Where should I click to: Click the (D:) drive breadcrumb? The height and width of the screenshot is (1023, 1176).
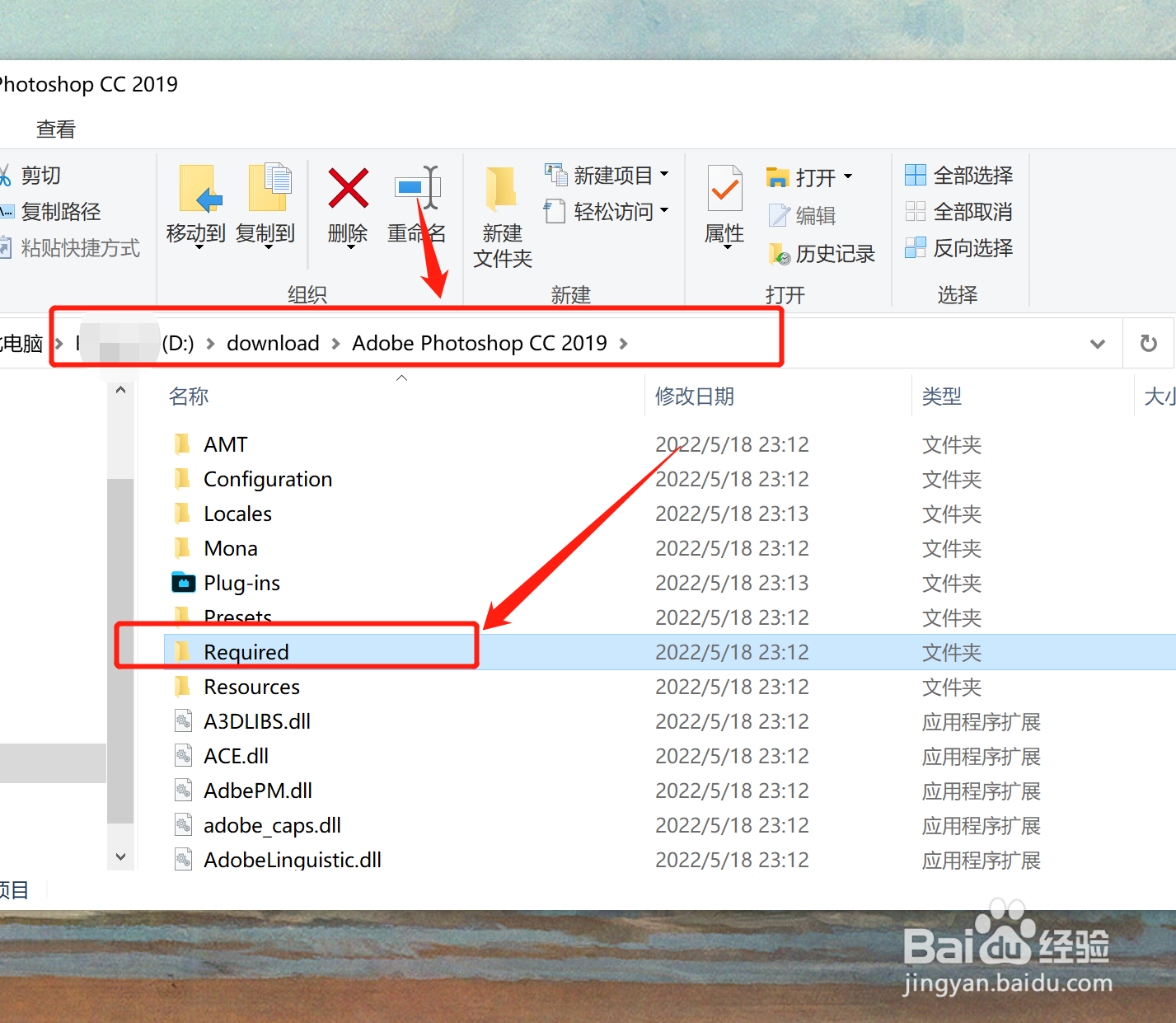point(177,343)
